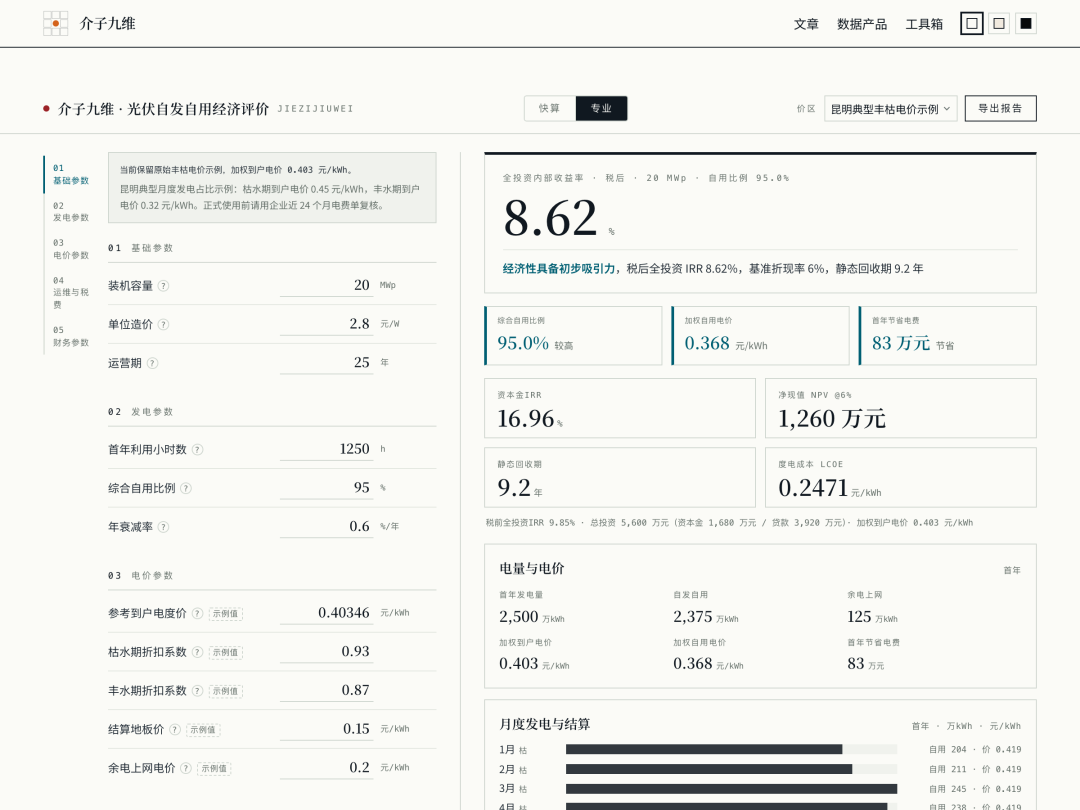Jump to 02 发电参数 section in sidebar
This screenshot has height=810, width=1080.
click(70, 211)
